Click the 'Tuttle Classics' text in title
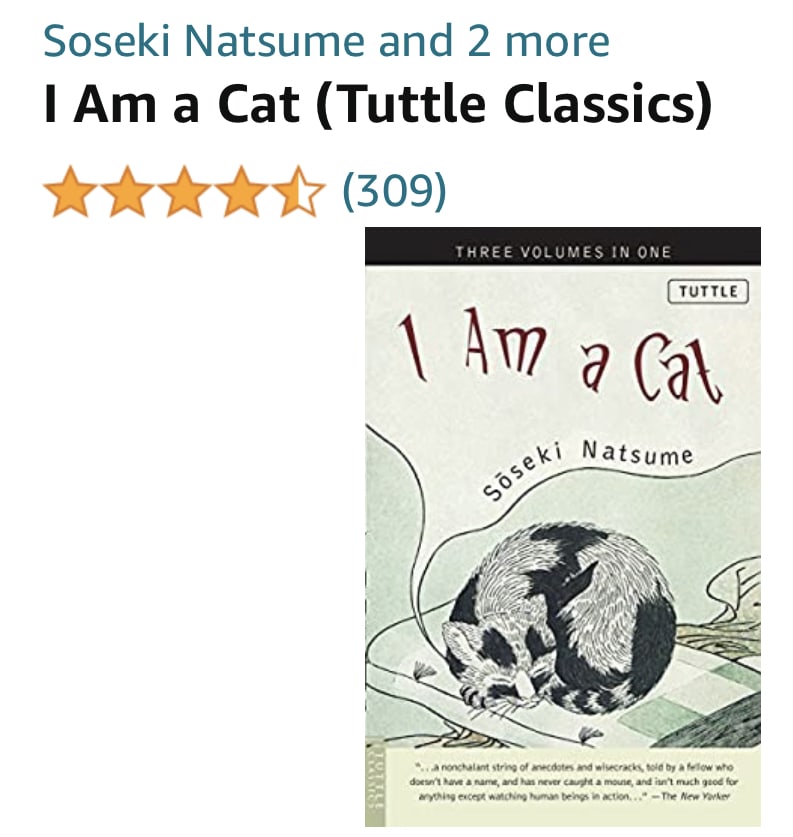The image size is (793, 837). coord(514,104)
